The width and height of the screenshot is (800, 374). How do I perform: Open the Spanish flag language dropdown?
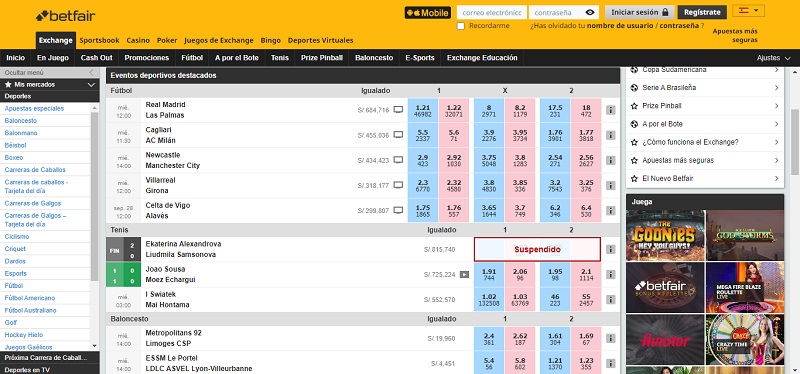748,11
